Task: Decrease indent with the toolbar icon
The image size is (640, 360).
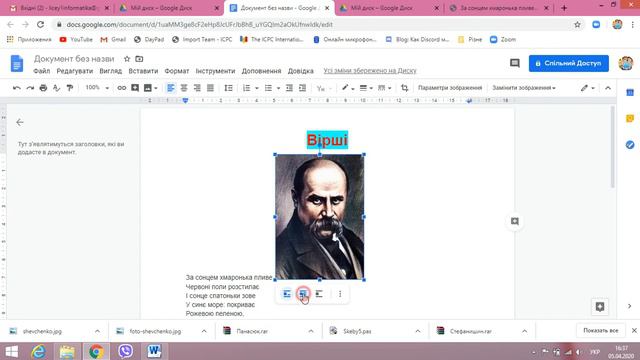Action: pyautogui.click(x=289, y=88)
